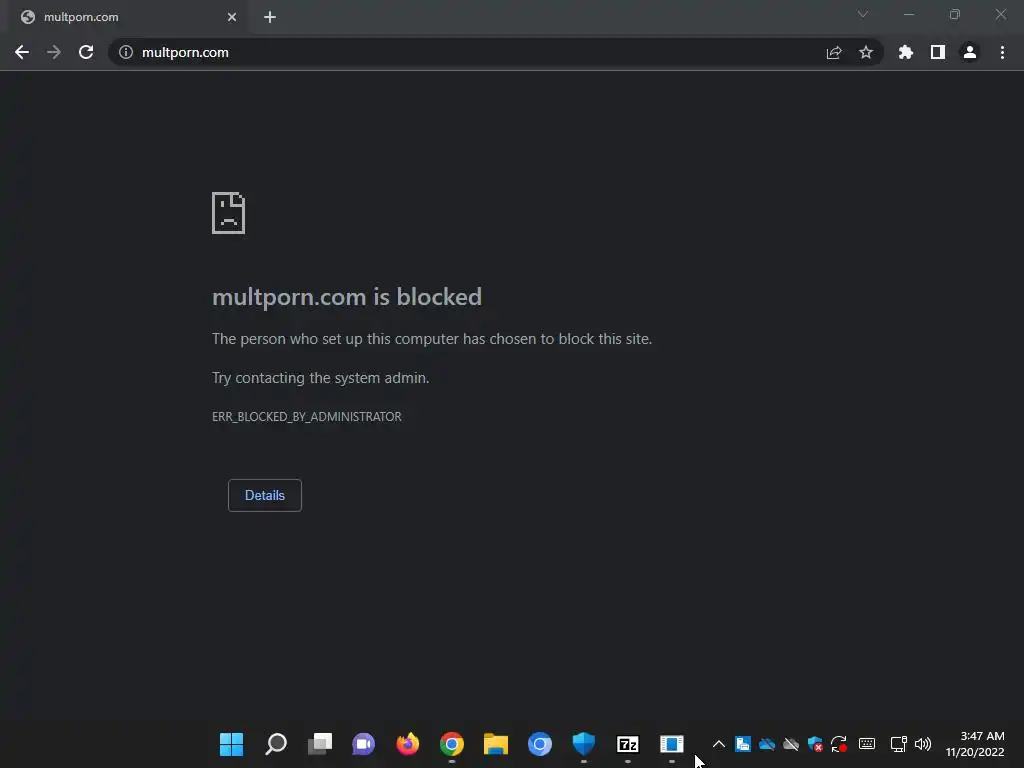Open volume control in system tray
This screenshot has width=1024, height=768.
tap(923, 744)
